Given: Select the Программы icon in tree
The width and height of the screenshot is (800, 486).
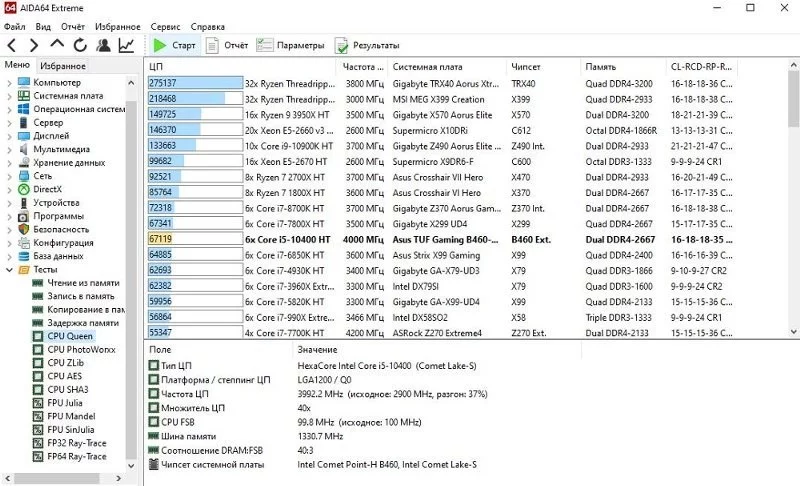Looking at the screenshot, I should tap(23, 216).
